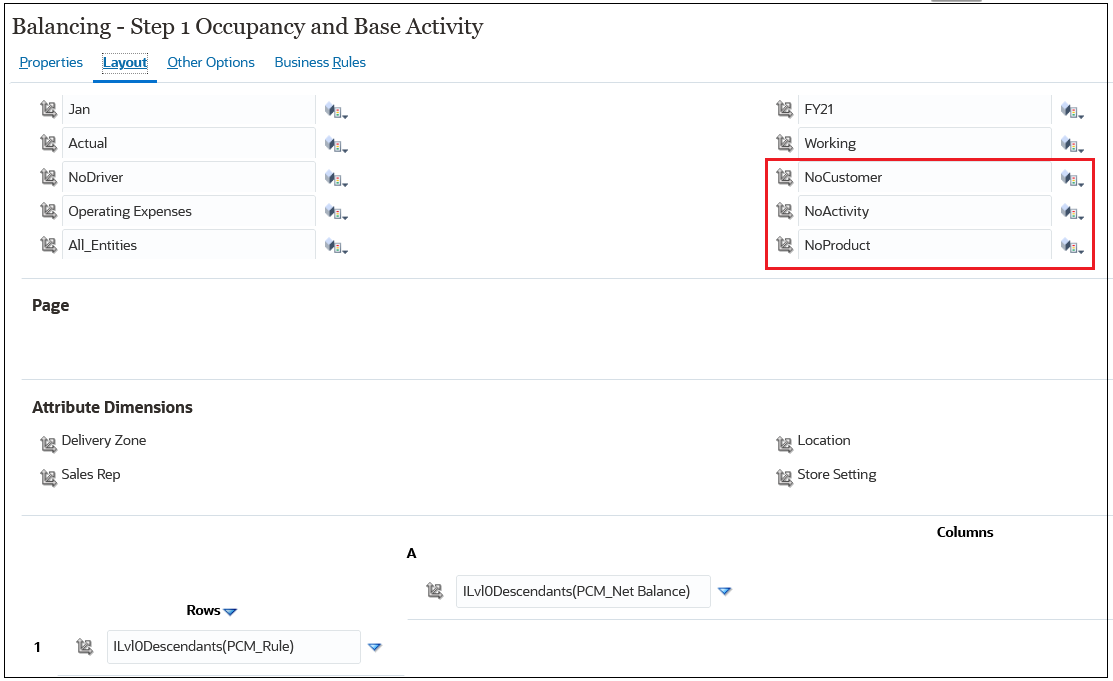Open member selector for FY21
Screen dimensions: 1113x681
pos(1072,110)
